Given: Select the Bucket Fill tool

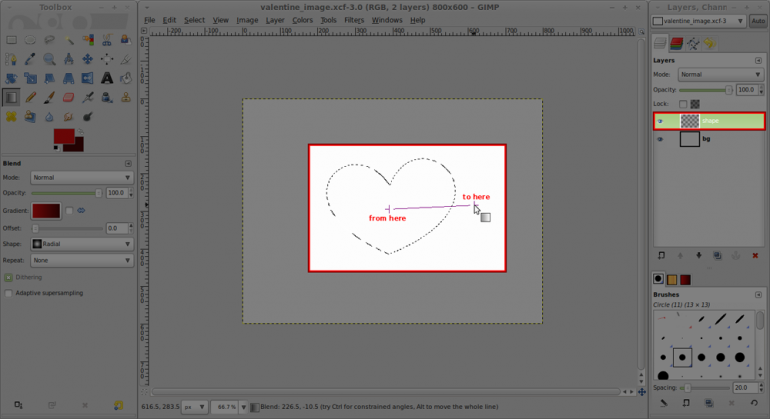Looking at the screenshot, I should 126,78.
